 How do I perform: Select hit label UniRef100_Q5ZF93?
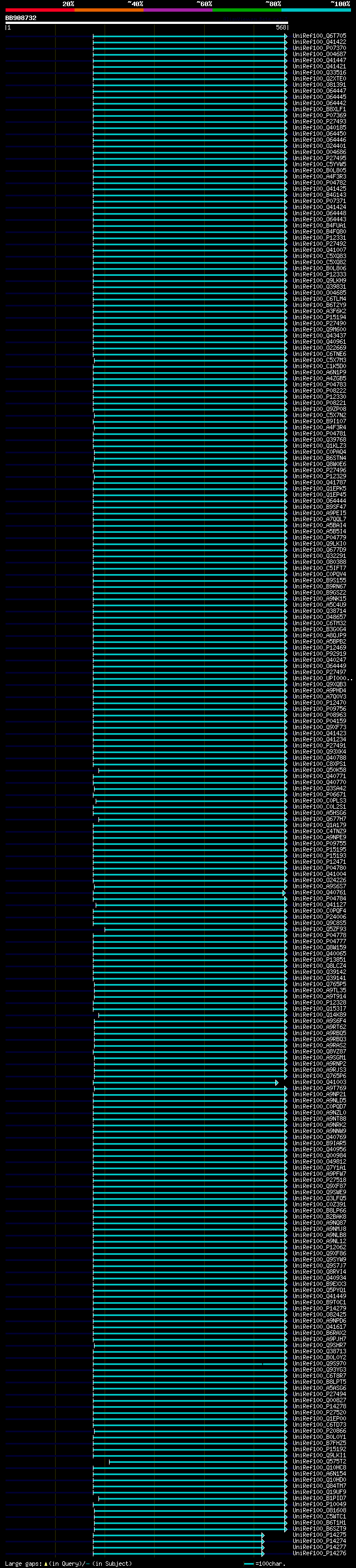319,929
